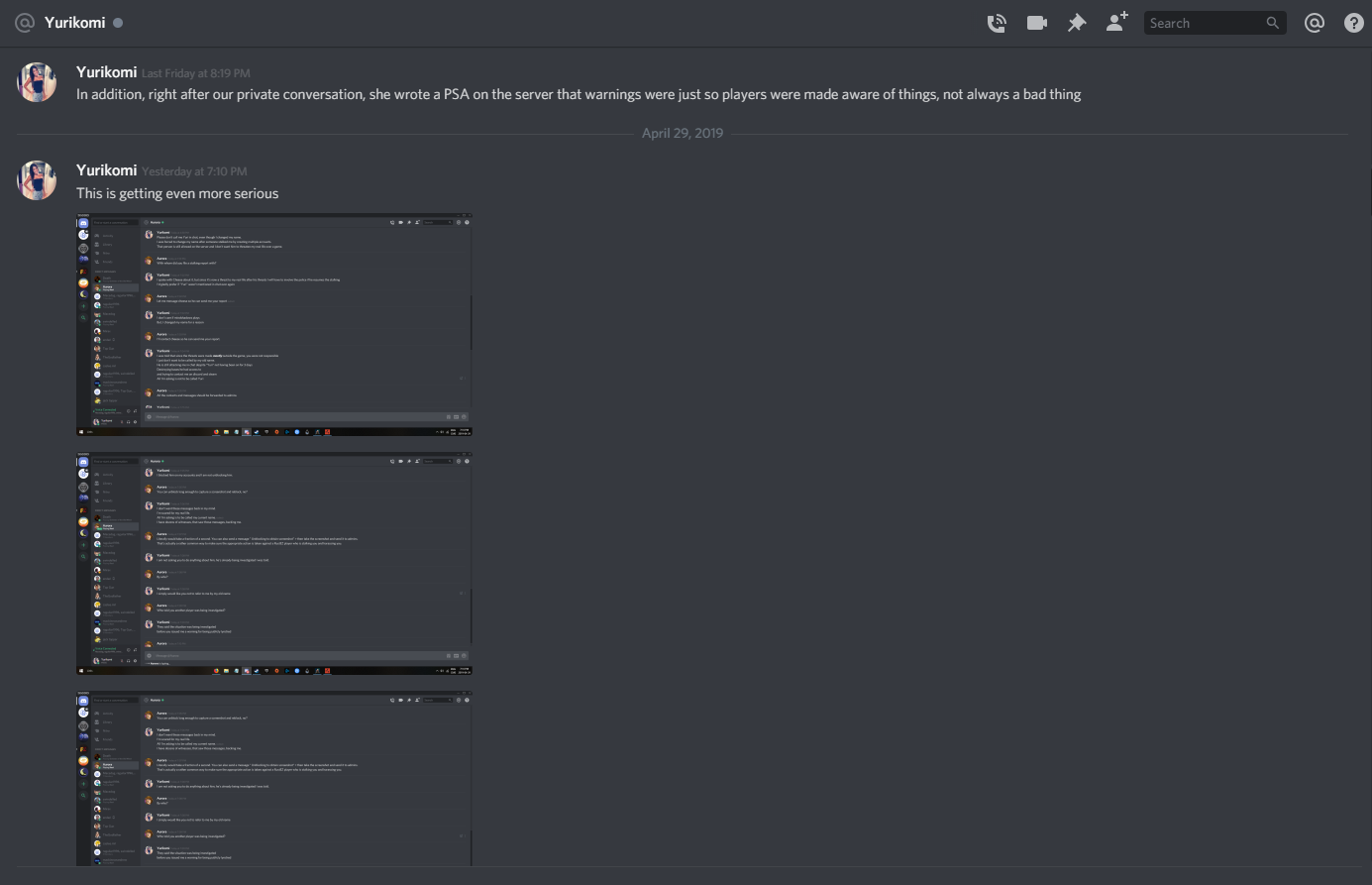Open the help icon

(x=1354, y=23)
